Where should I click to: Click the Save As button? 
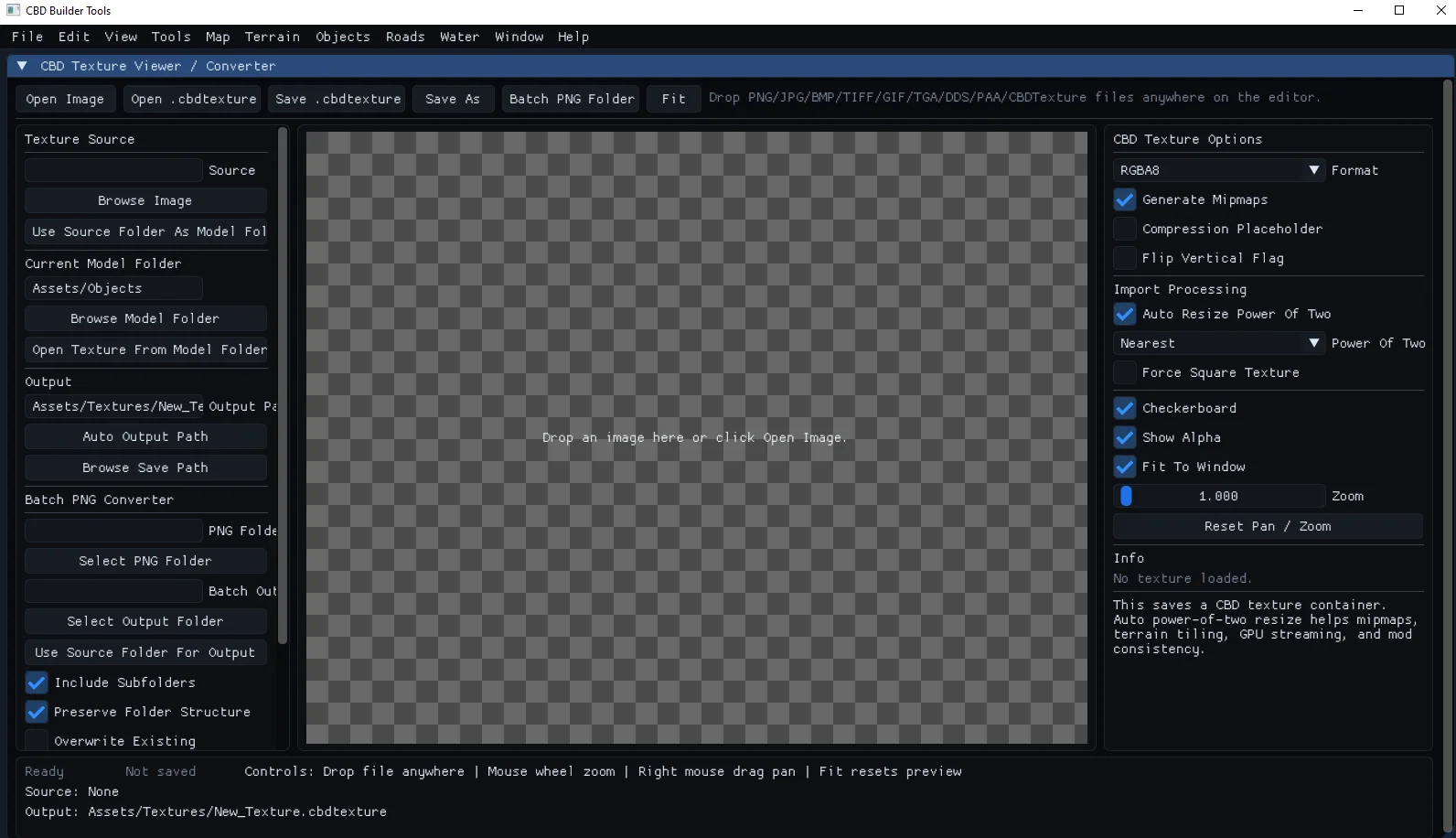pyautogui.click(x=453, y=99)
